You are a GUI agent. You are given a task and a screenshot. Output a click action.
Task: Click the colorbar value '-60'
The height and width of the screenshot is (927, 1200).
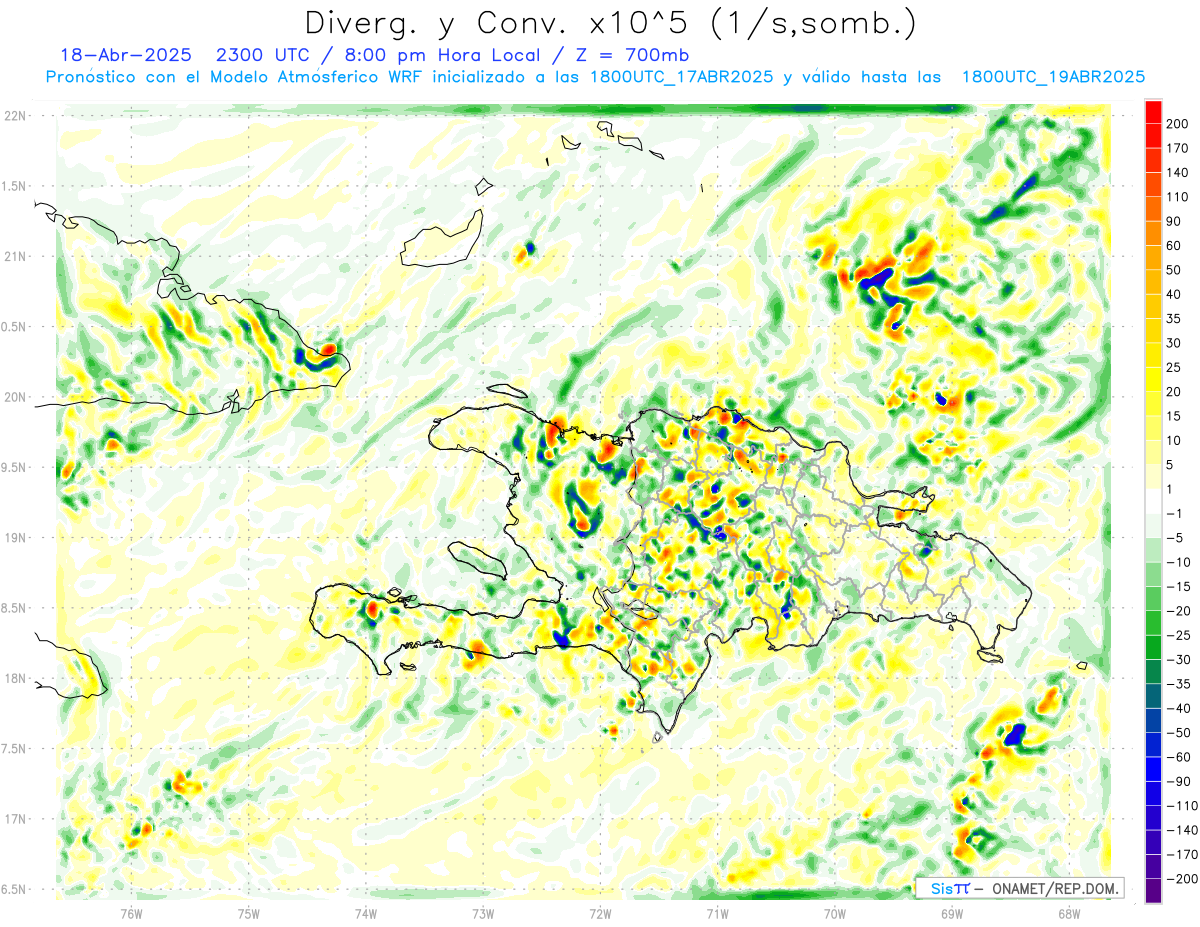tap(1177, 758)
